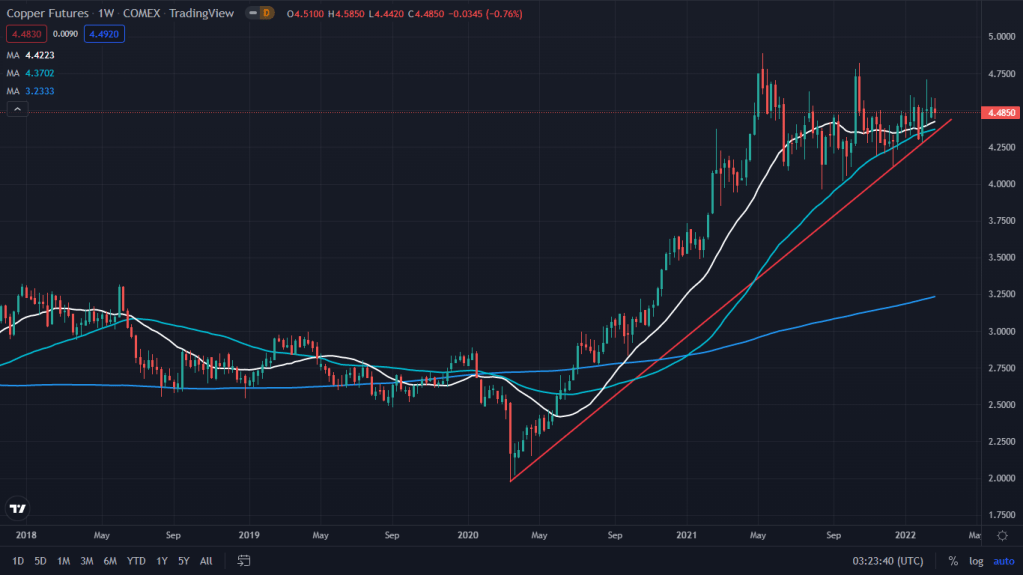Screen dimensions: 1023x575
Task: Click the delayed data D indicator
Action: (266, 13)
